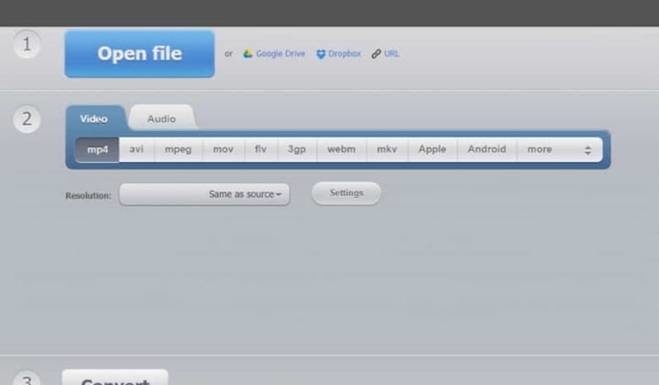Viewport: 659px width, 385px height.
Task: Click the chain link URL icon
Action: tap(376, 54)
